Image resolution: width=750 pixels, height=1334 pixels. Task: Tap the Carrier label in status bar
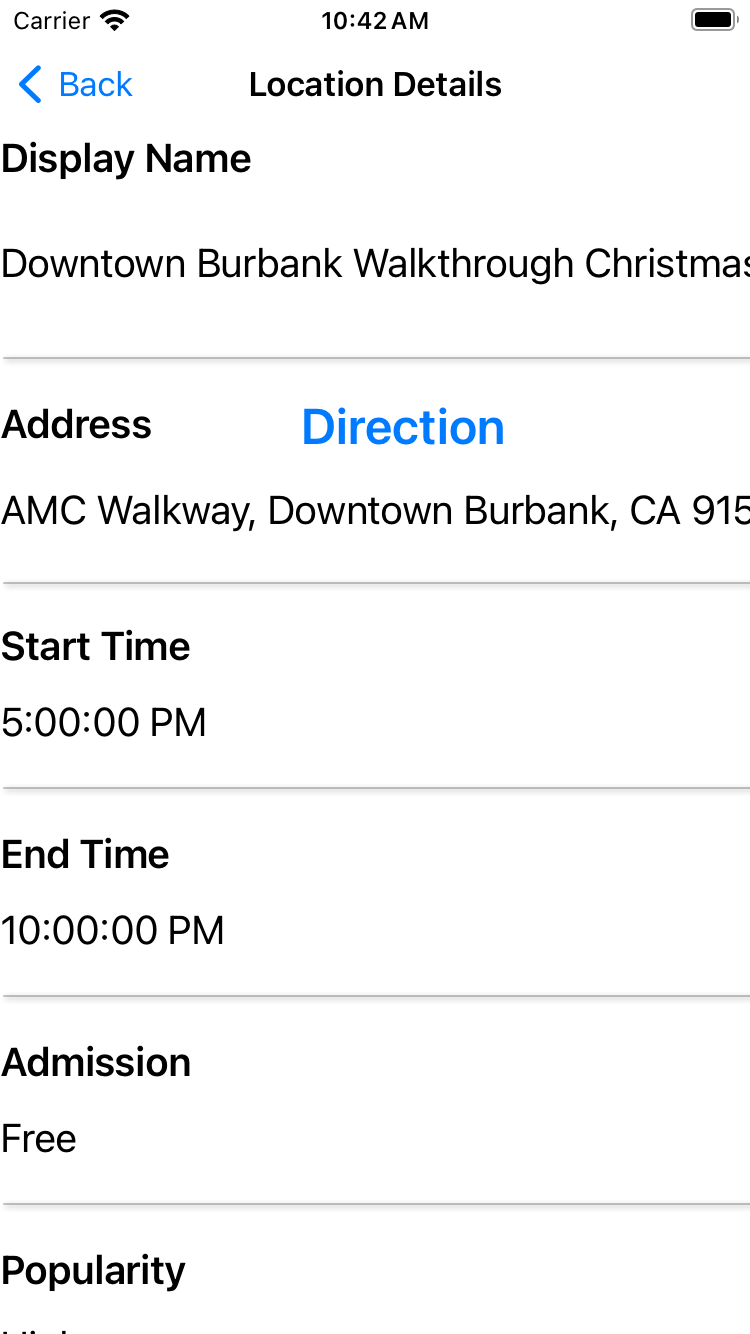tap(51, 21)
